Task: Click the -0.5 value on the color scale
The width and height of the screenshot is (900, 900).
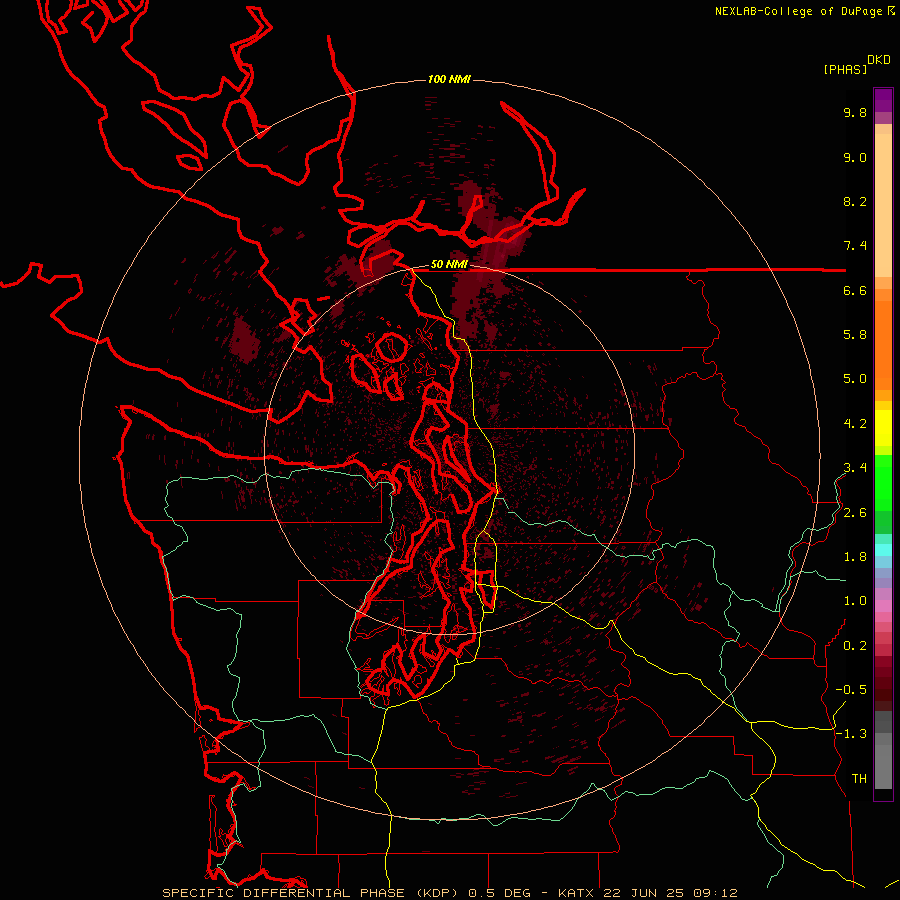Action: (851, 690)
